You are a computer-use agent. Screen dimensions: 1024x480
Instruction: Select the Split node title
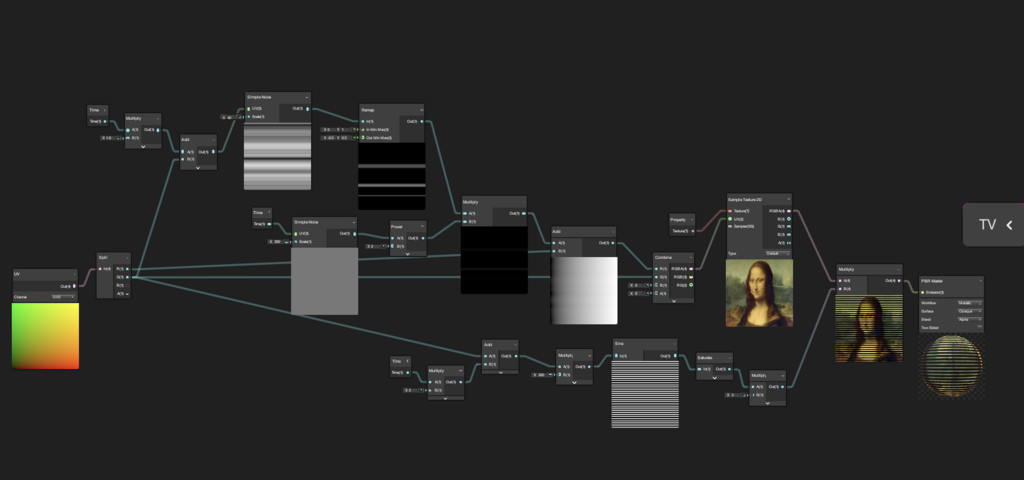tap(103, 258)
